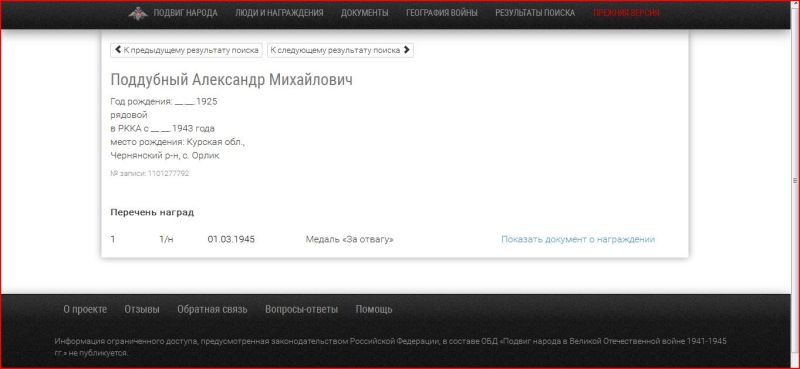Open the Помощь footer link
The height and width of the screenshot is (369, 800).
point(374,309)
